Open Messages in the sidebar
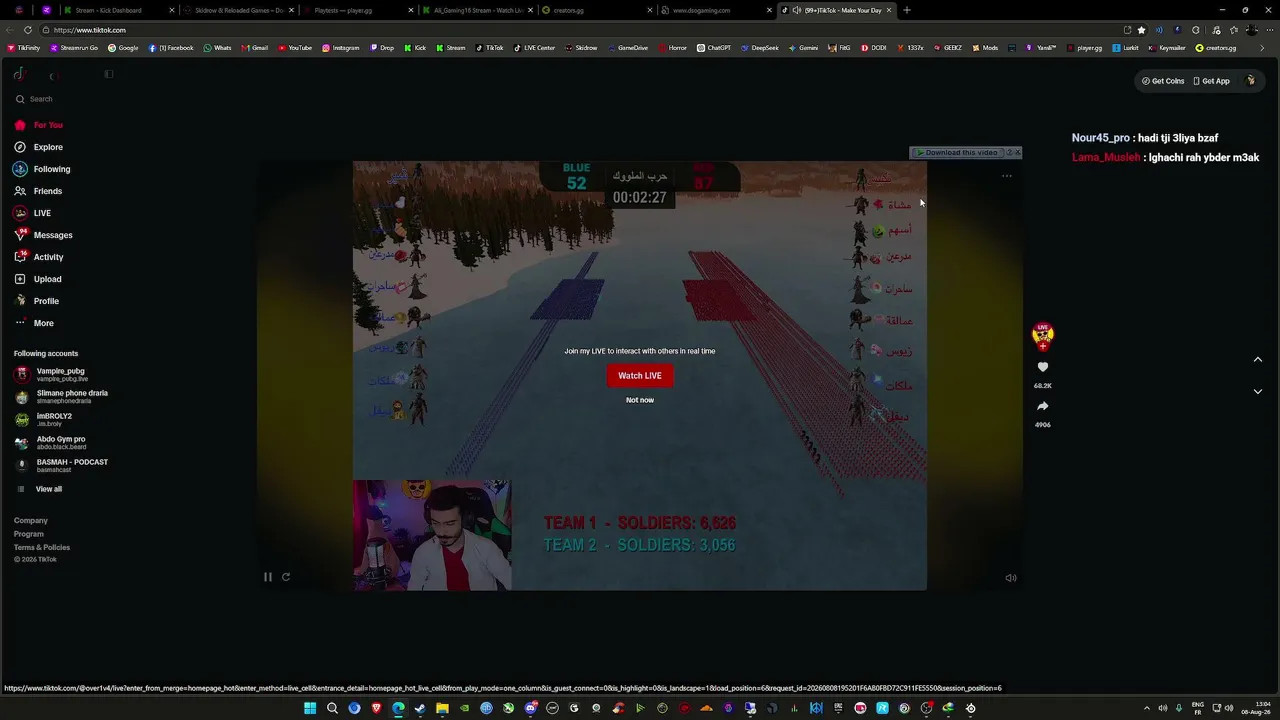 coord(43,235)
